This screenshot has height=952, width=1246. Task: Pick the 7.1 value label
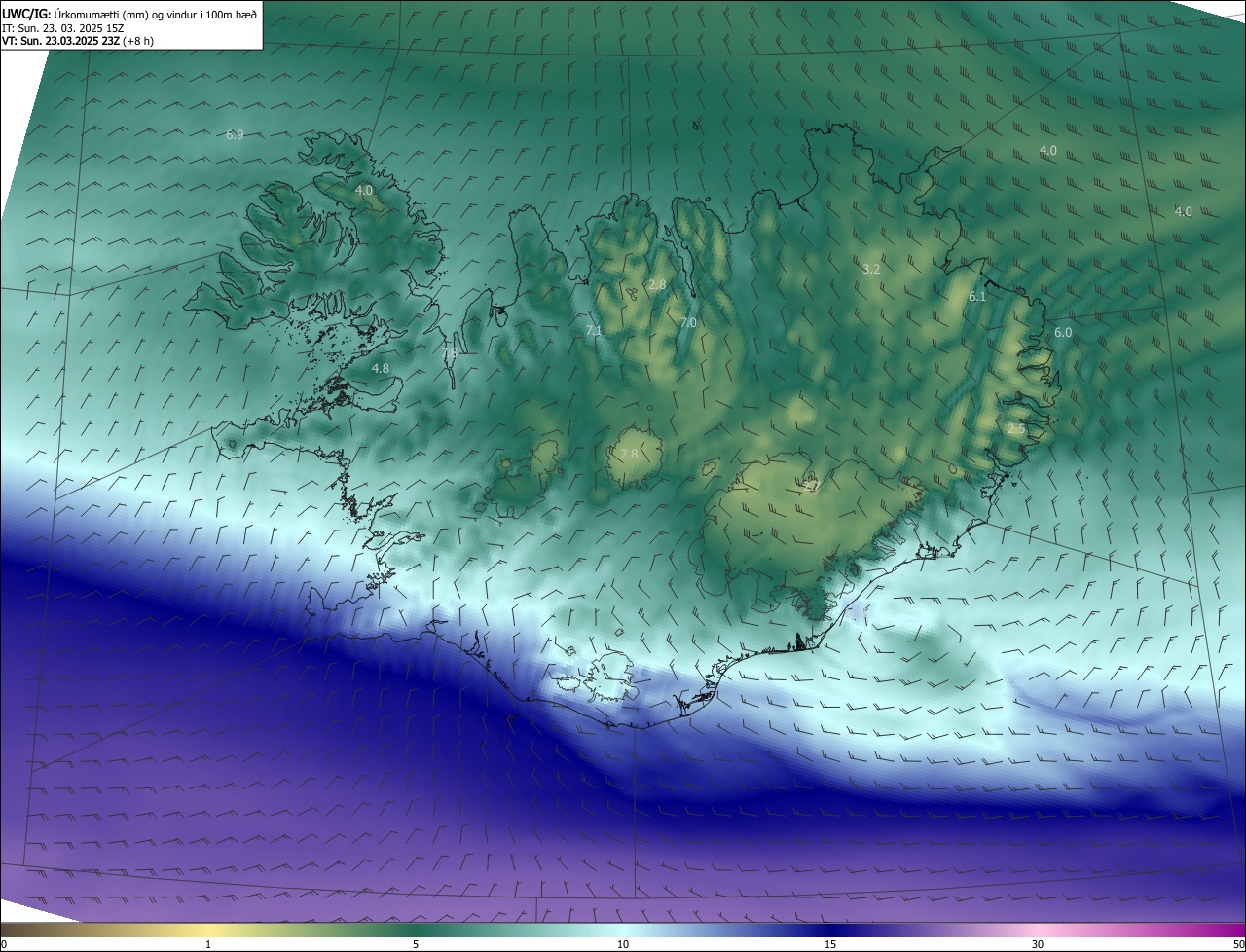click(x=594, y=331)
